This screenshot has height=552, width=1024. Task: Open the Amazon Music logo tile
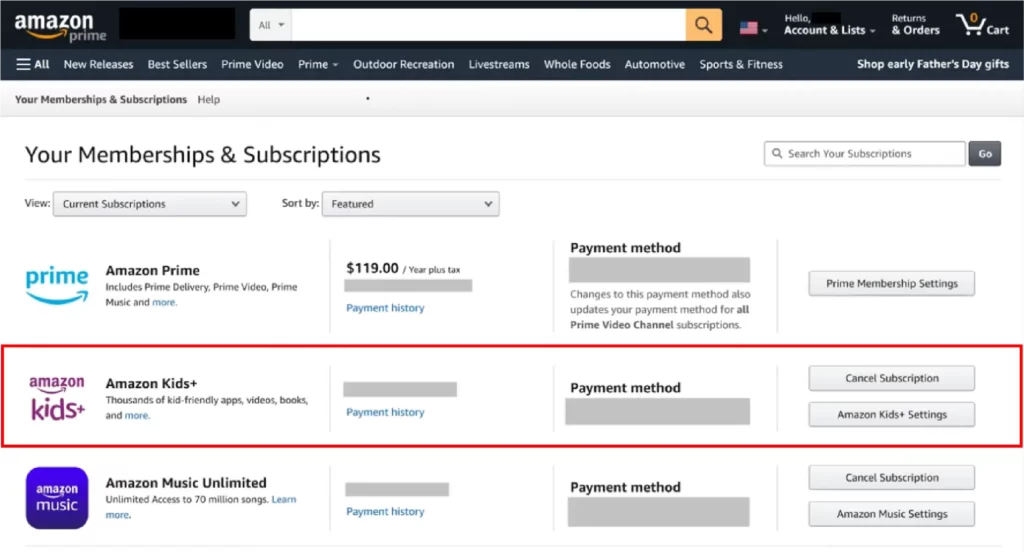[57, 498]
